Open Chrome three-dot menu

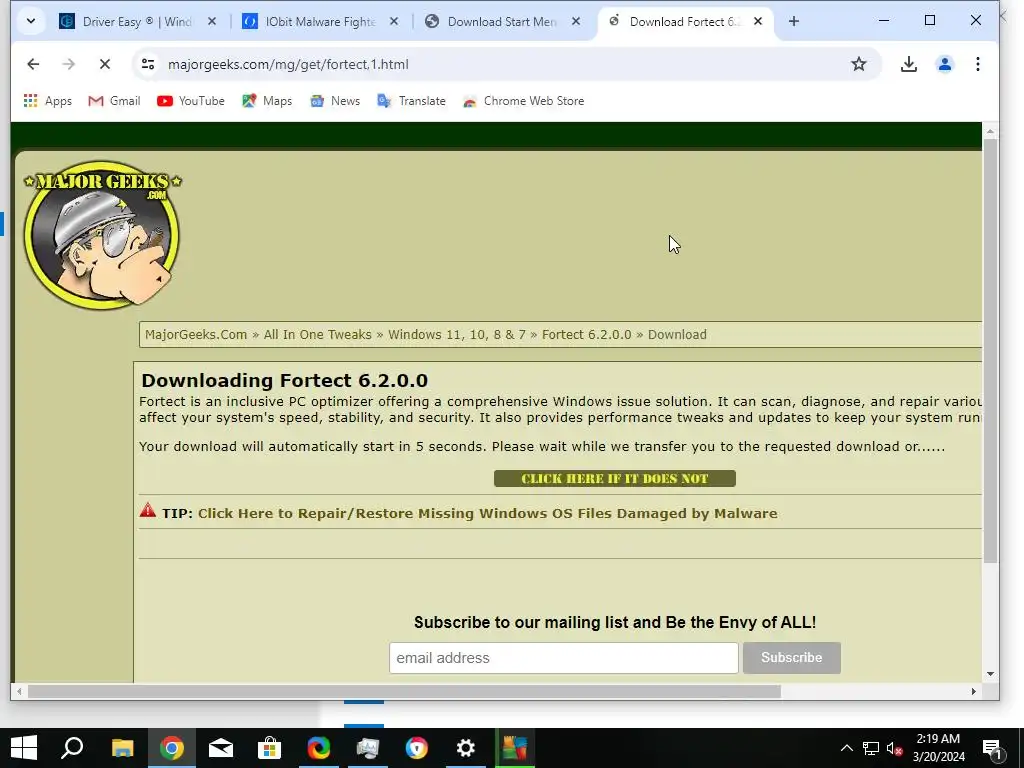click(978, 64)
